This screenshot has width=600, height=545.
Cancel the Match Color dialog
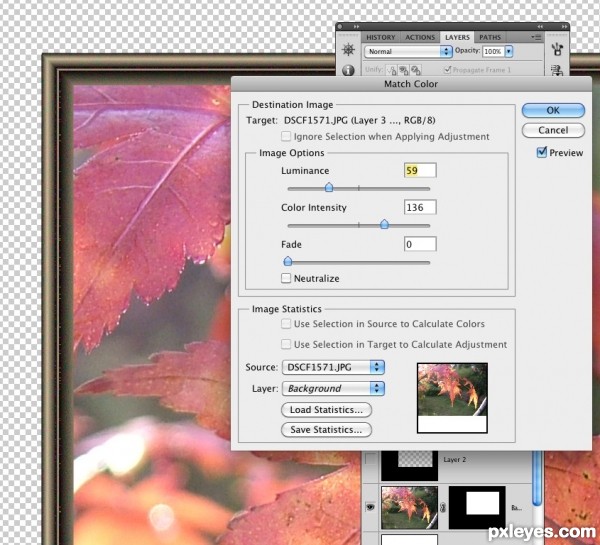click(553, 130)
